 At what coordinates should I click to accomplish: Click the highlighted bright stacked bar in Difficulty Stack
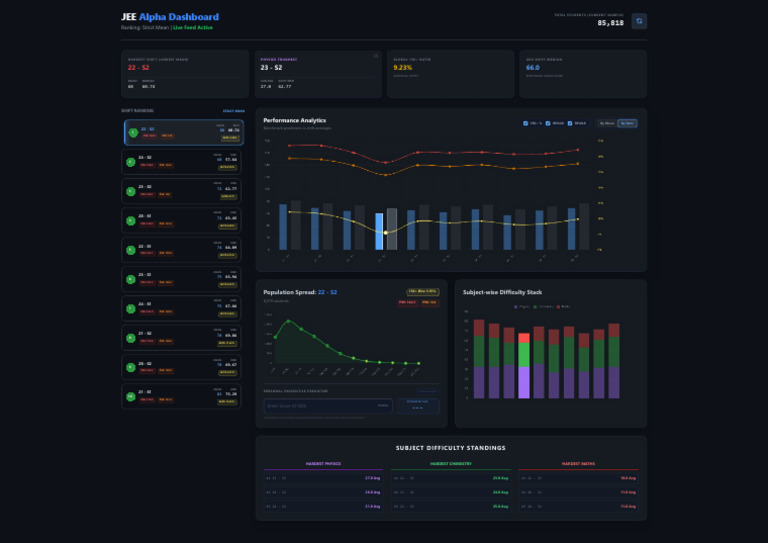(x=524, y=366)
